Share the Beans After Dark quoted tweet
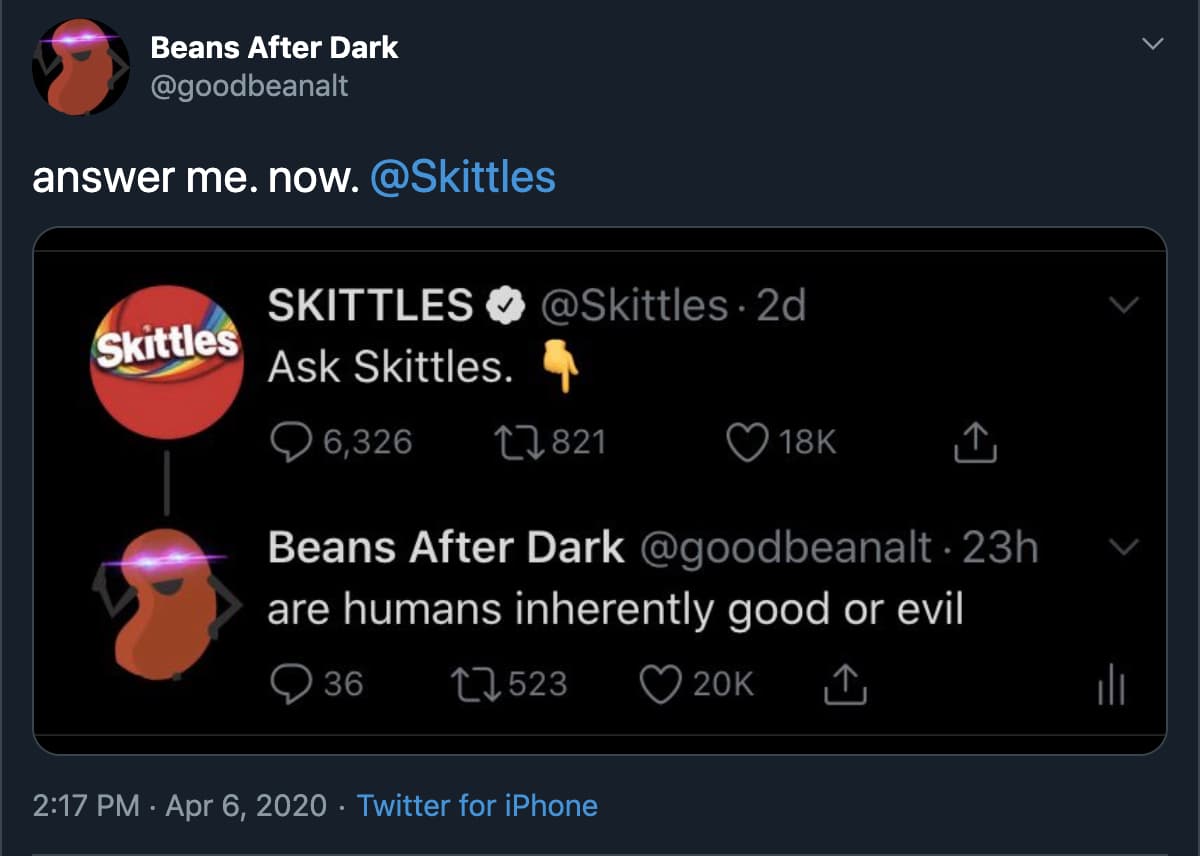 point(843,682)
